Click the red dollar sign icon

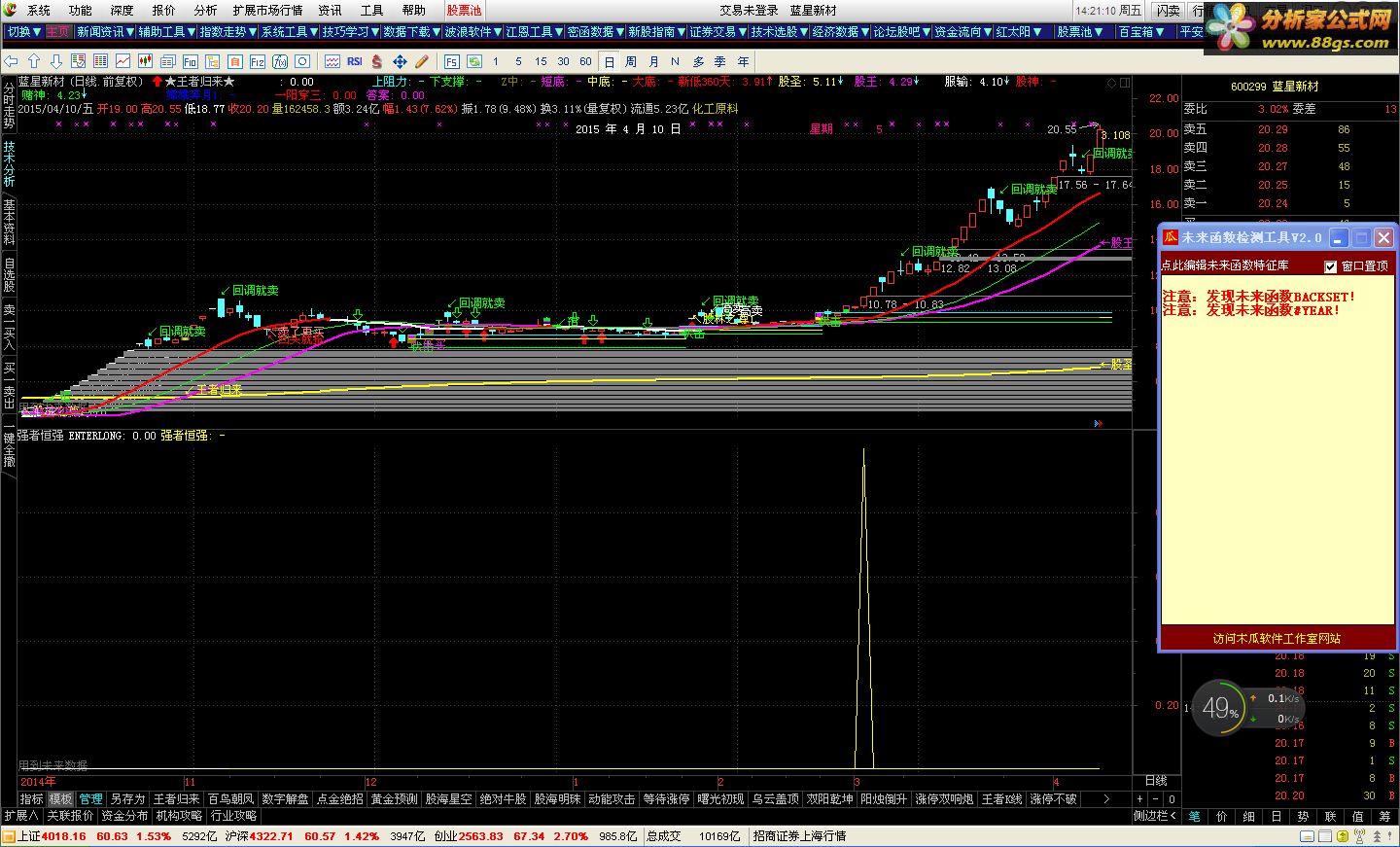[376, 61]
